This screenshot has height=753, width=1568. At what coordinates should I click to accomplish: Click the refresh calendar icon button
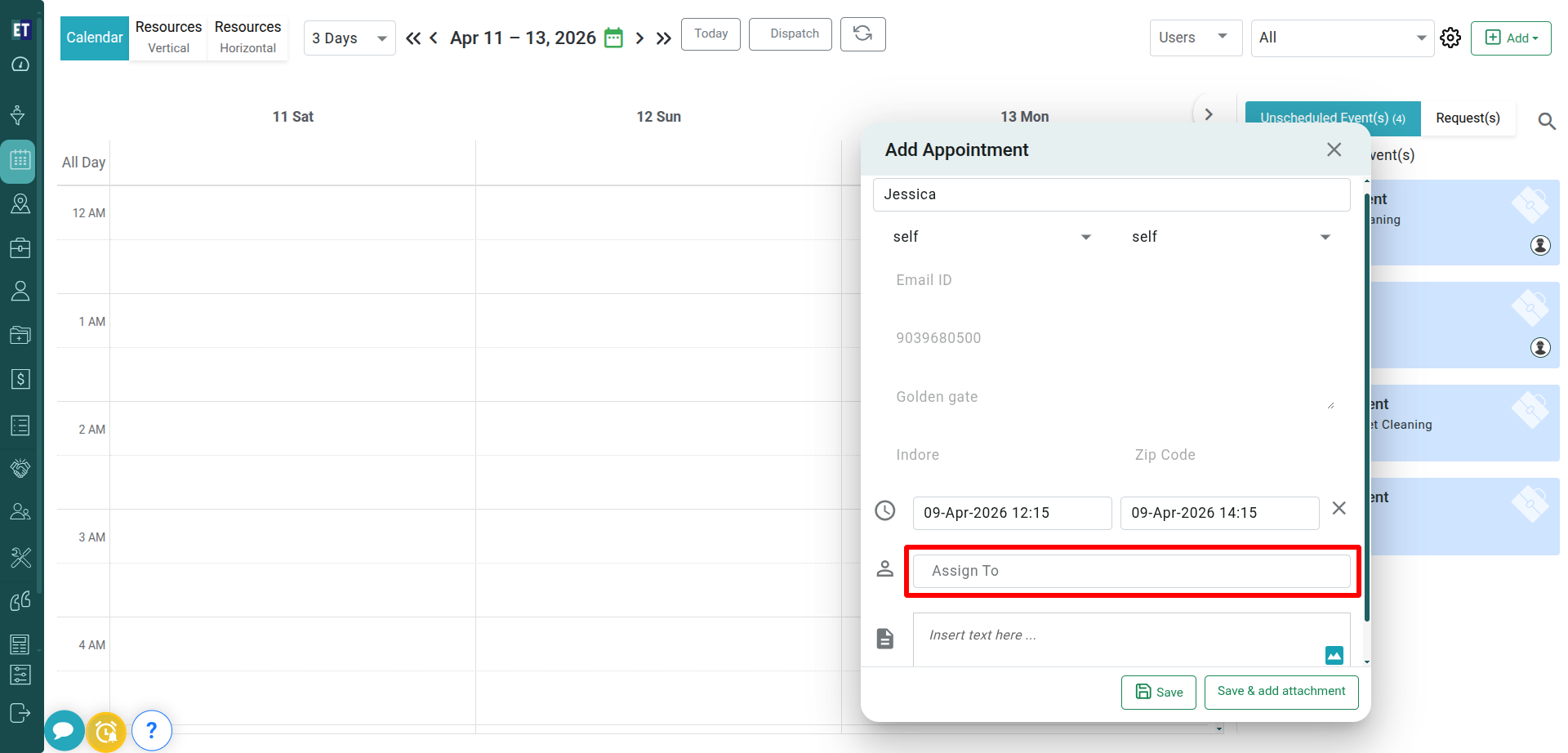point(862,34)
